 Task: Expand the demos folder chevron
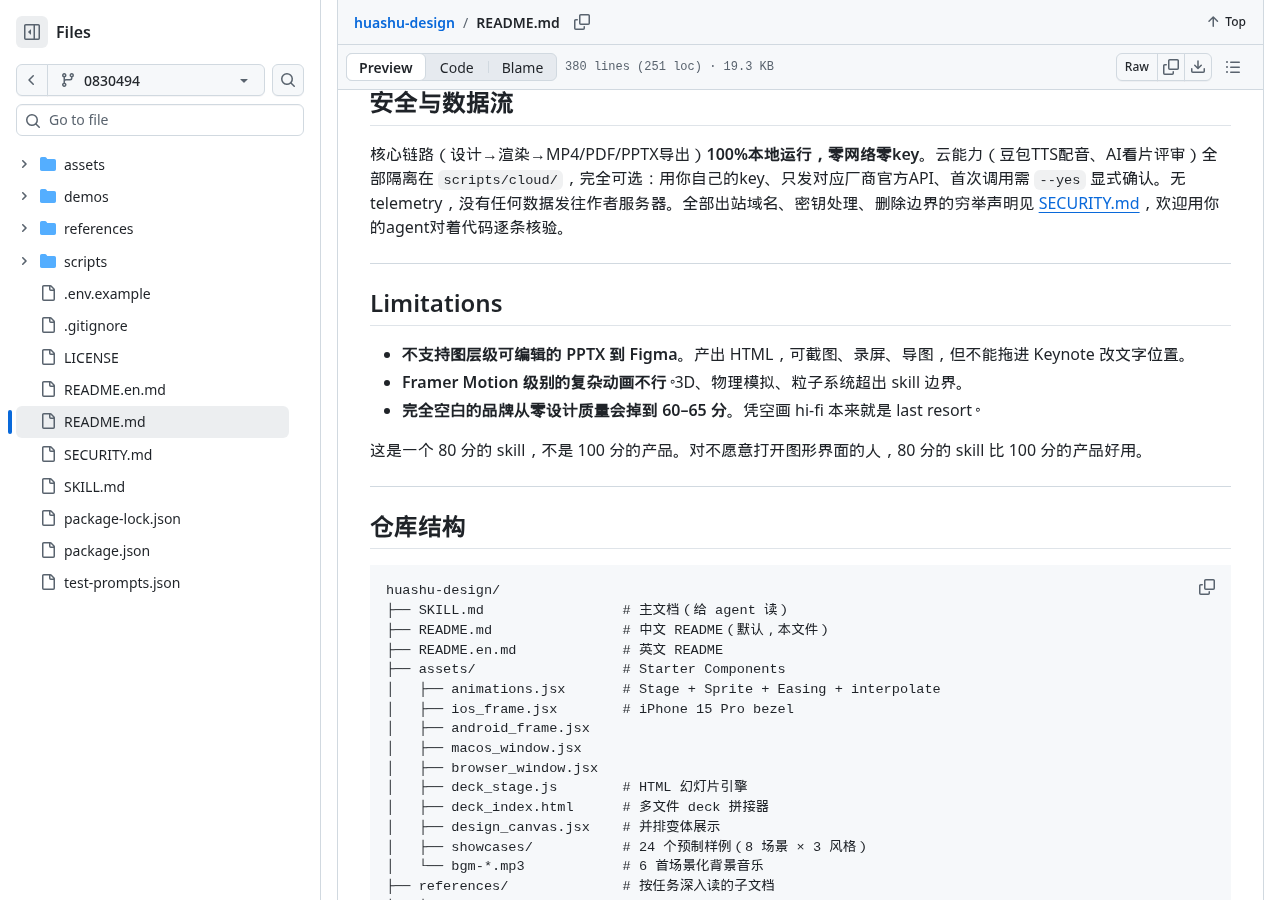click(x=24, y=196)
